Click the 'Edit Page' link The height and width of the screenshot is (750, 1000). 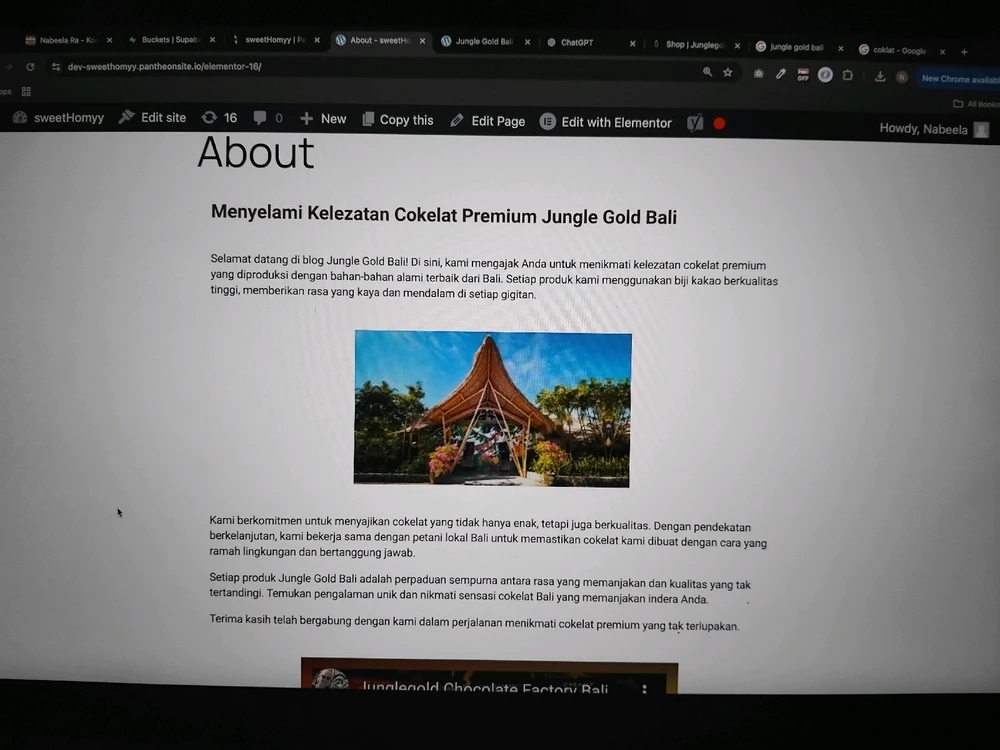(488, 121)
